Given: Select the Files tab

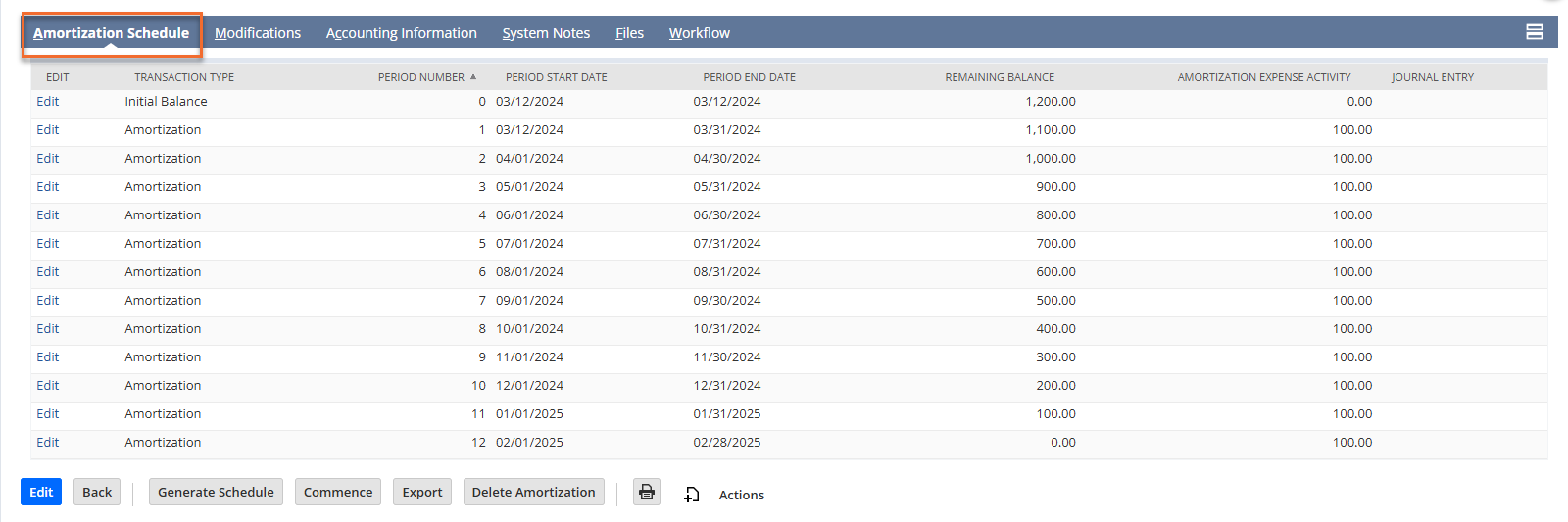Looking at the screenshot, I should coord(629,33).
